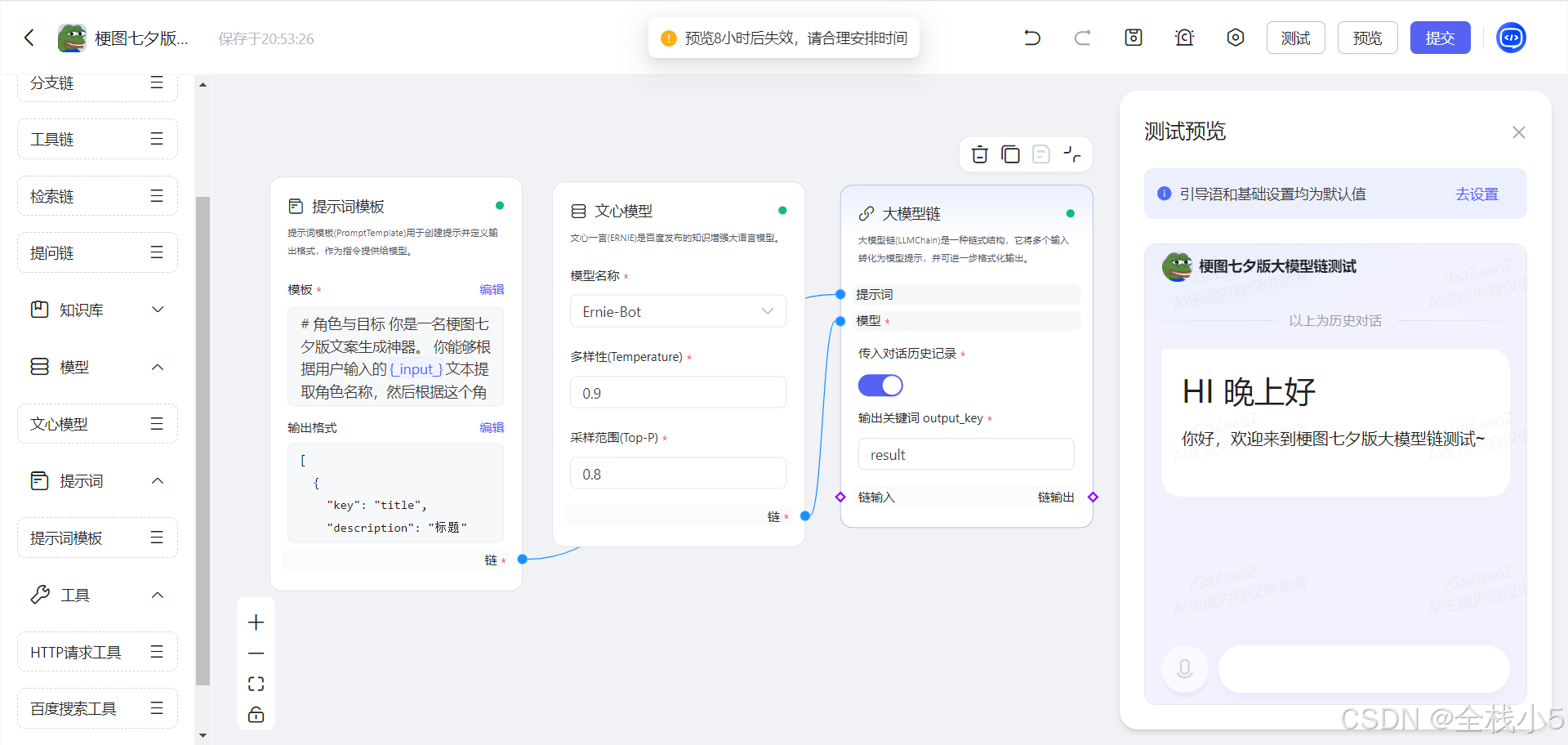Select the 大模型链 node title

click(x=911, y=213)
